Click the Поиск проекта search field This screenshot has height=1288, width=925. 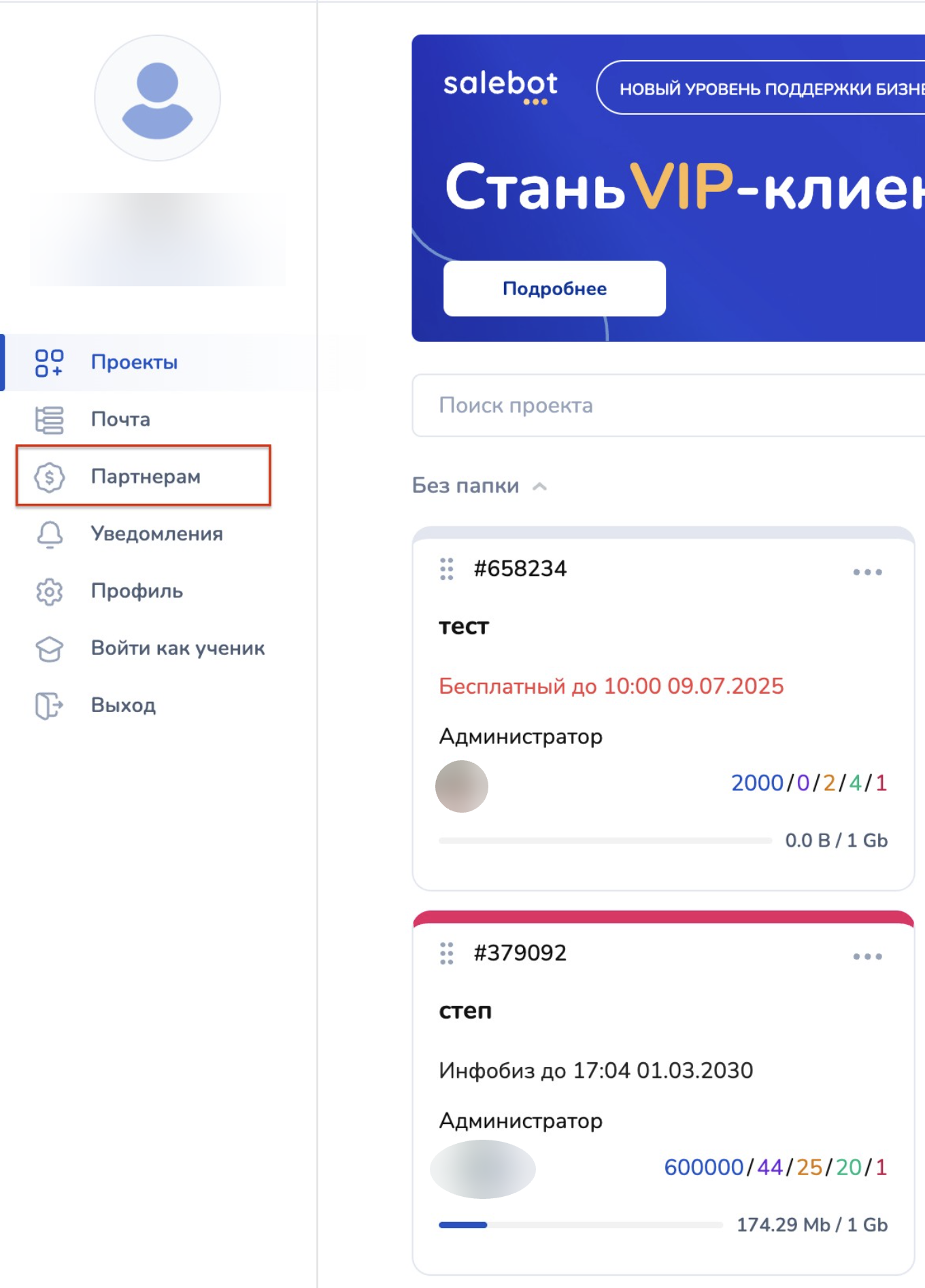pos(668,405)
